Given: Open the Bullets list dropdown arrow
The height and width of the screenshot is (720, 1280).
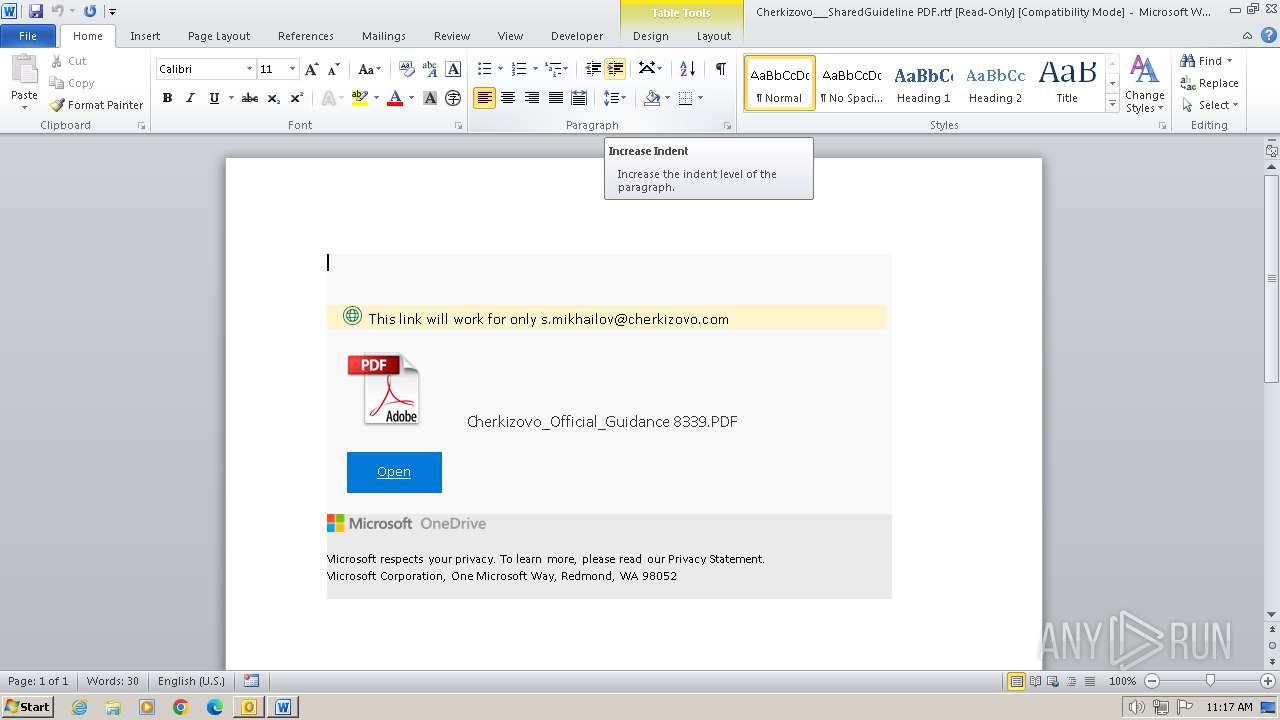Looking at the screenshot, I should [x=501, y=69].
